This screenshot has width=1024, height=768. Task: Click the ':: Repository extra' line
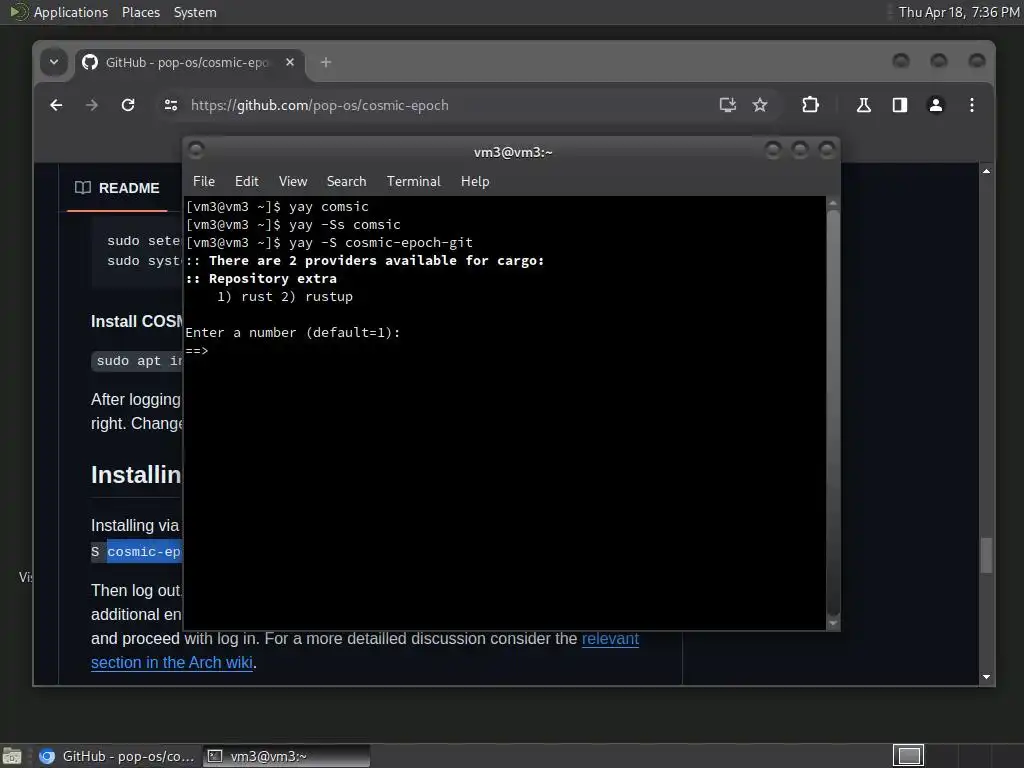[261, 279]
